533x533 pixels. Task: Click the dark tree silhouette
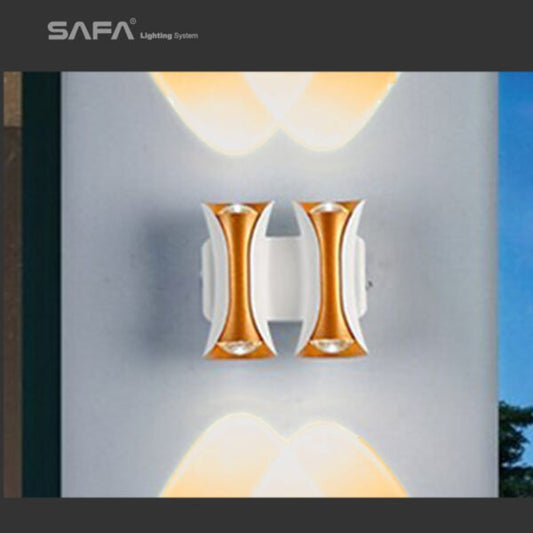pyautogui.click(x=515, y=450)
